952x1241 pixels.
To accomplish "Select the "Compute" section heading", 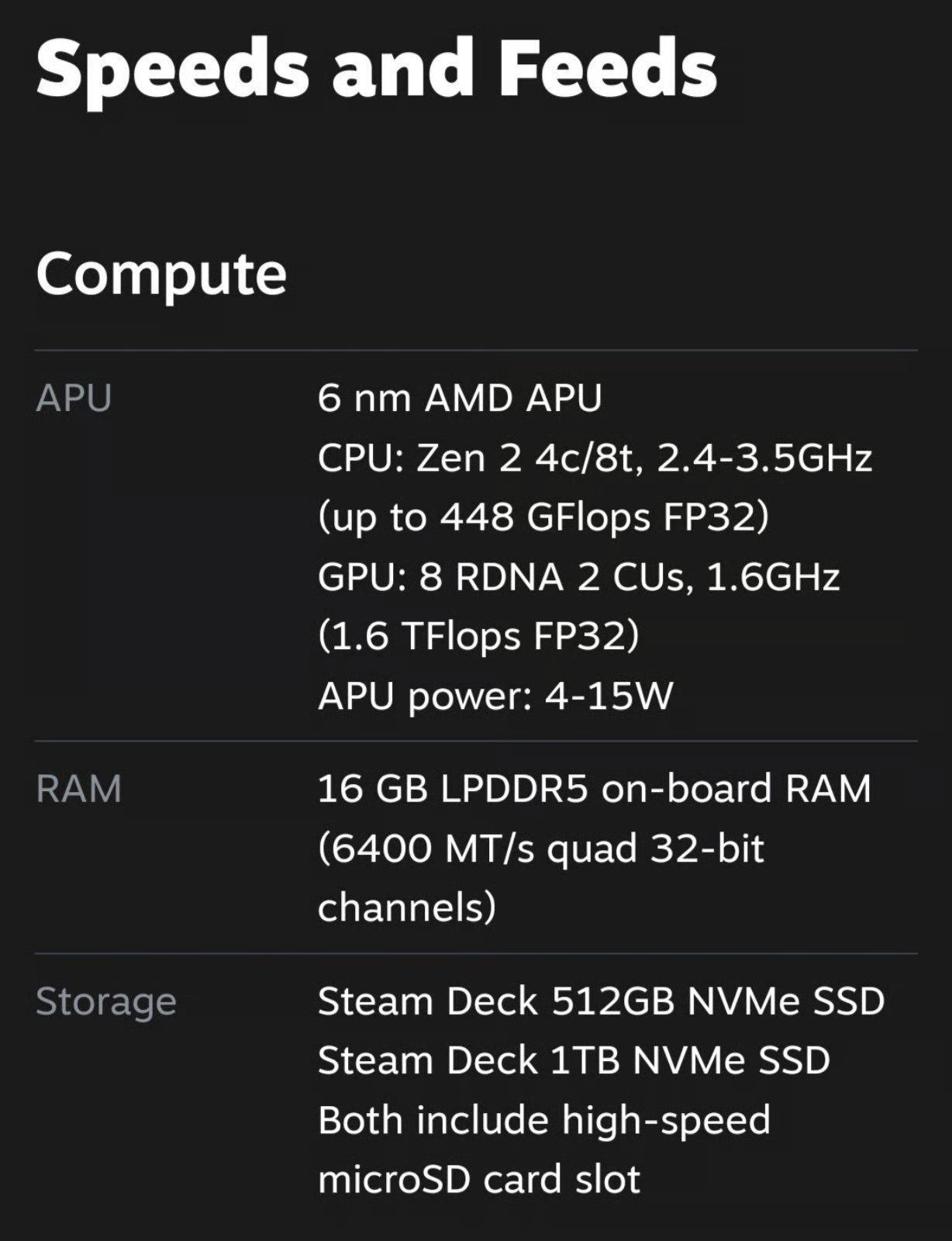I will [x=161, y=273].
